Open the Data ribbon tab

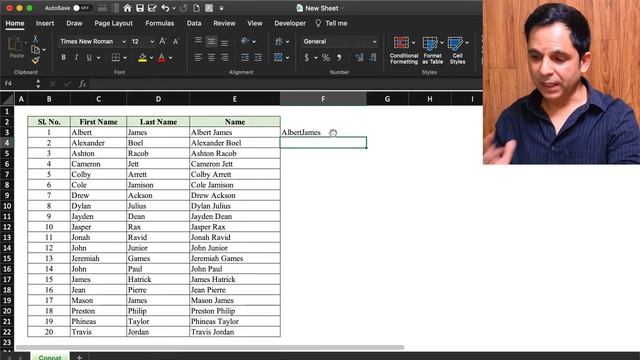(x=194, y=23)
